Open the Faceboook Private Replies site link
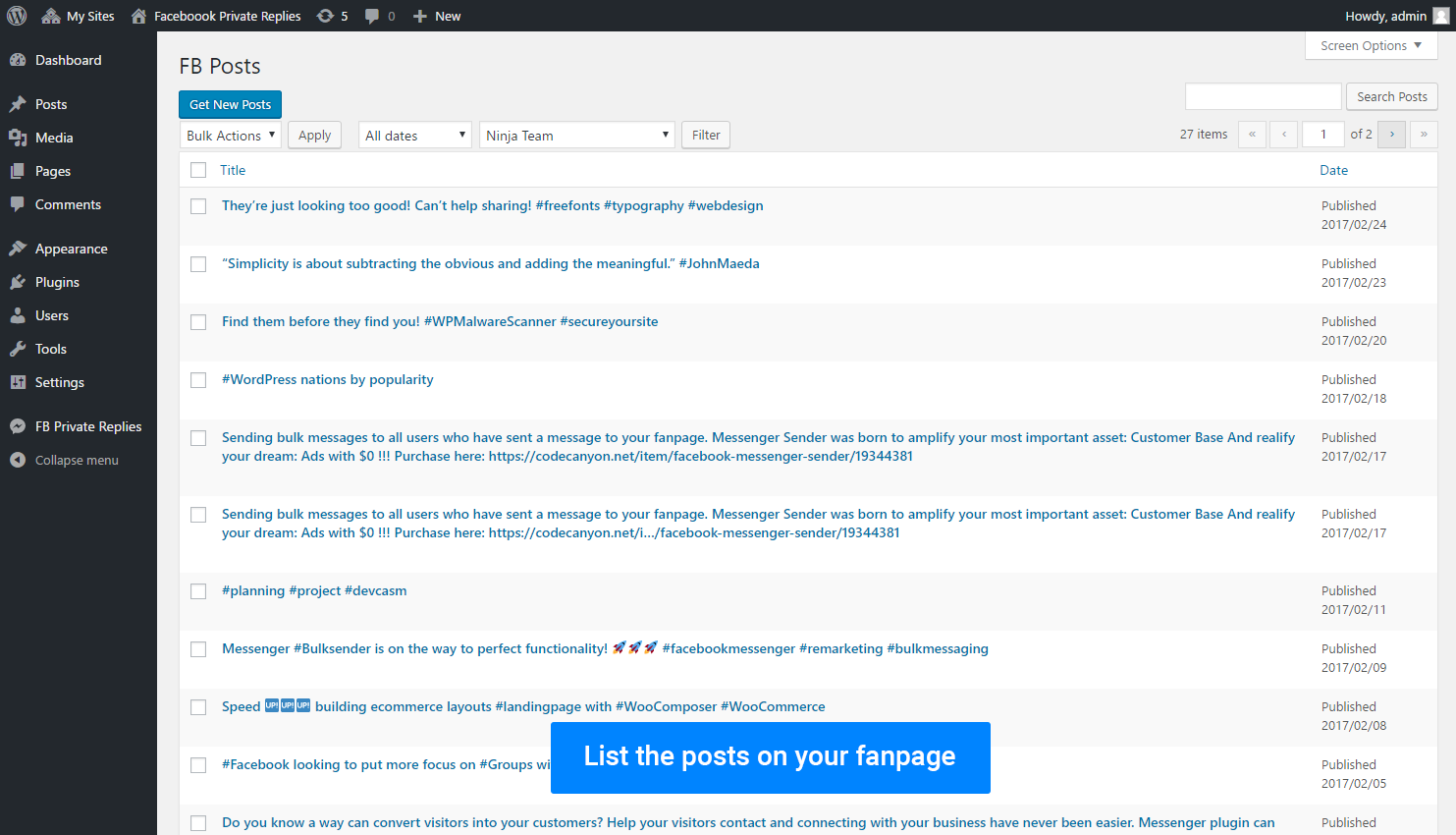1456x835 pixels. (216, 16)
